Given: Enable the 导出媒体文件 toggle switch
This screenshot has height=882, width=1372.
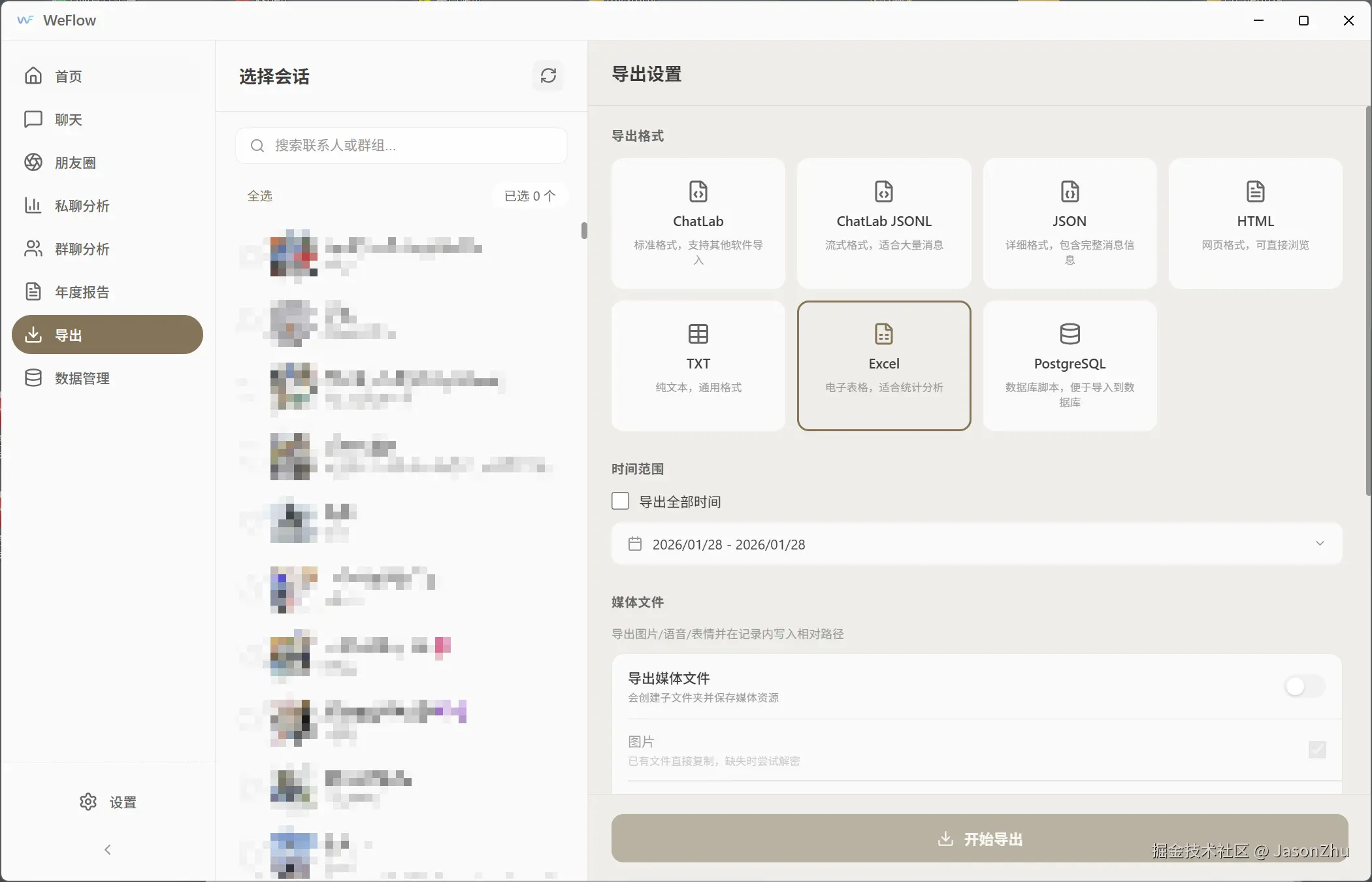Looking at the screenshot, I should click(x=1303, y=686).
